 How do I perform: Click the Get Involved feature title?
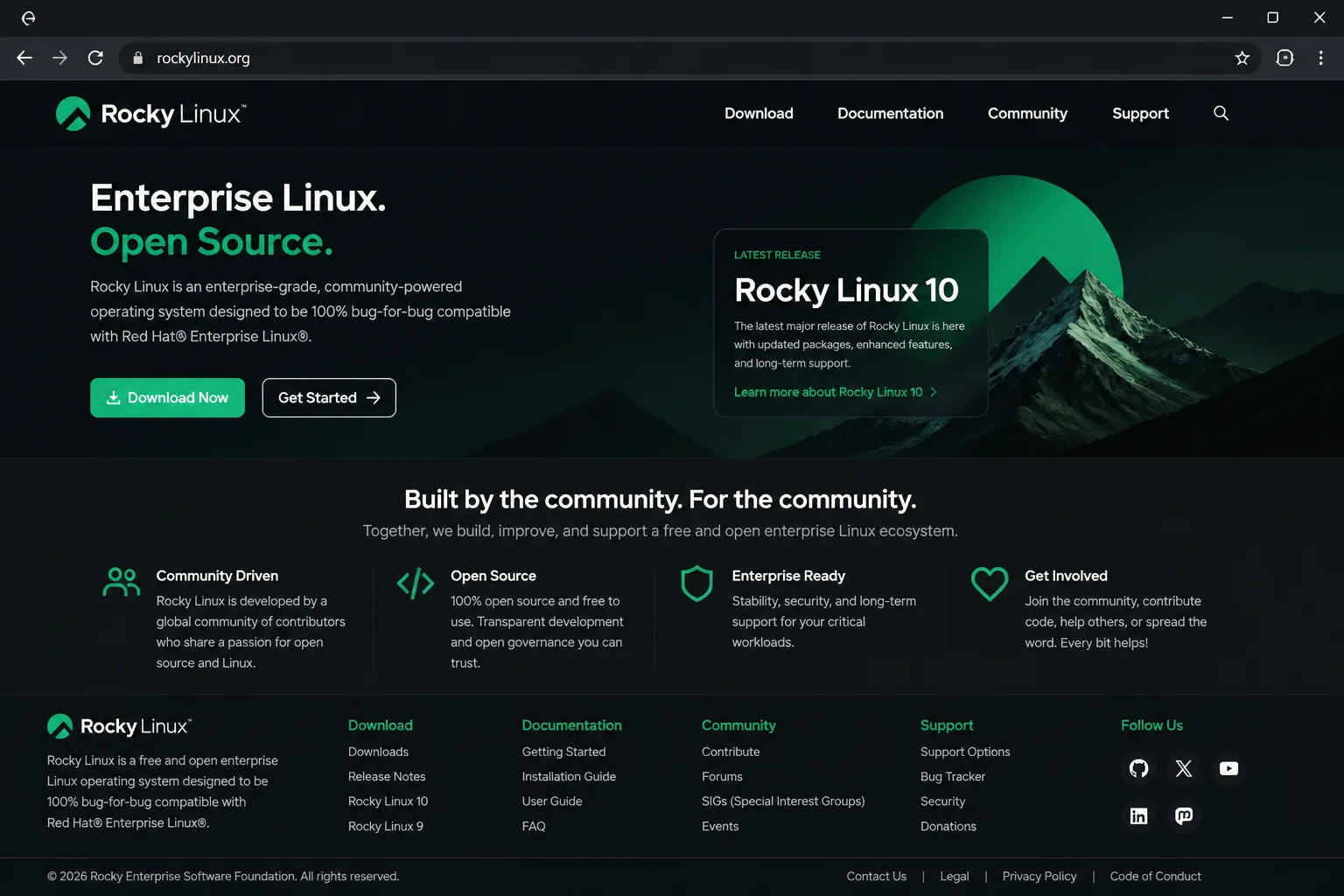tap(1066, 576)
